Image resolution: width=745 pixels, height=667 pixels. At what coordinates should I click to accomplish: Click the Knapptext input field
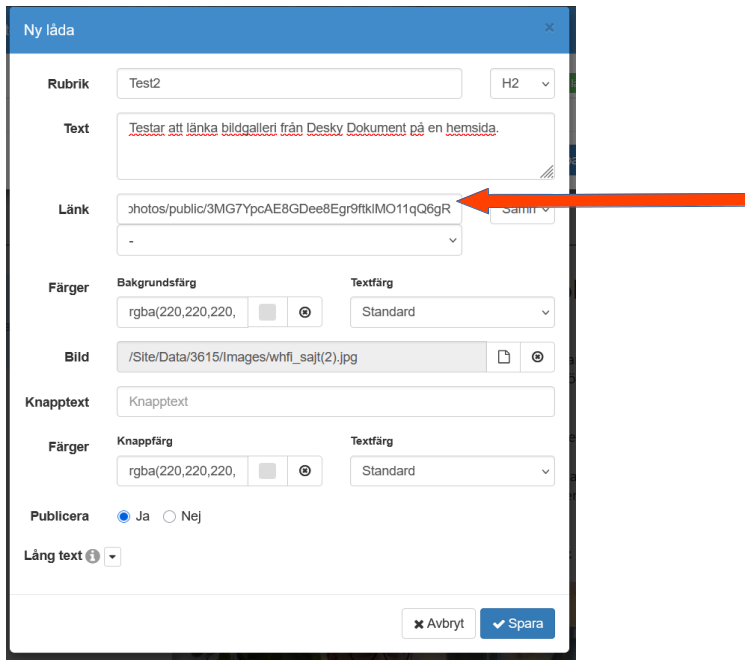point(335,402)
